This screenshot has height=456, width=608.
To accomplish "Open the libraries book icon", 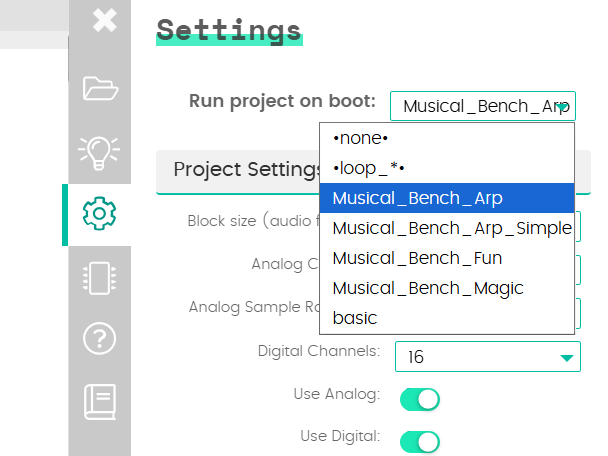I will pos(100,400).
